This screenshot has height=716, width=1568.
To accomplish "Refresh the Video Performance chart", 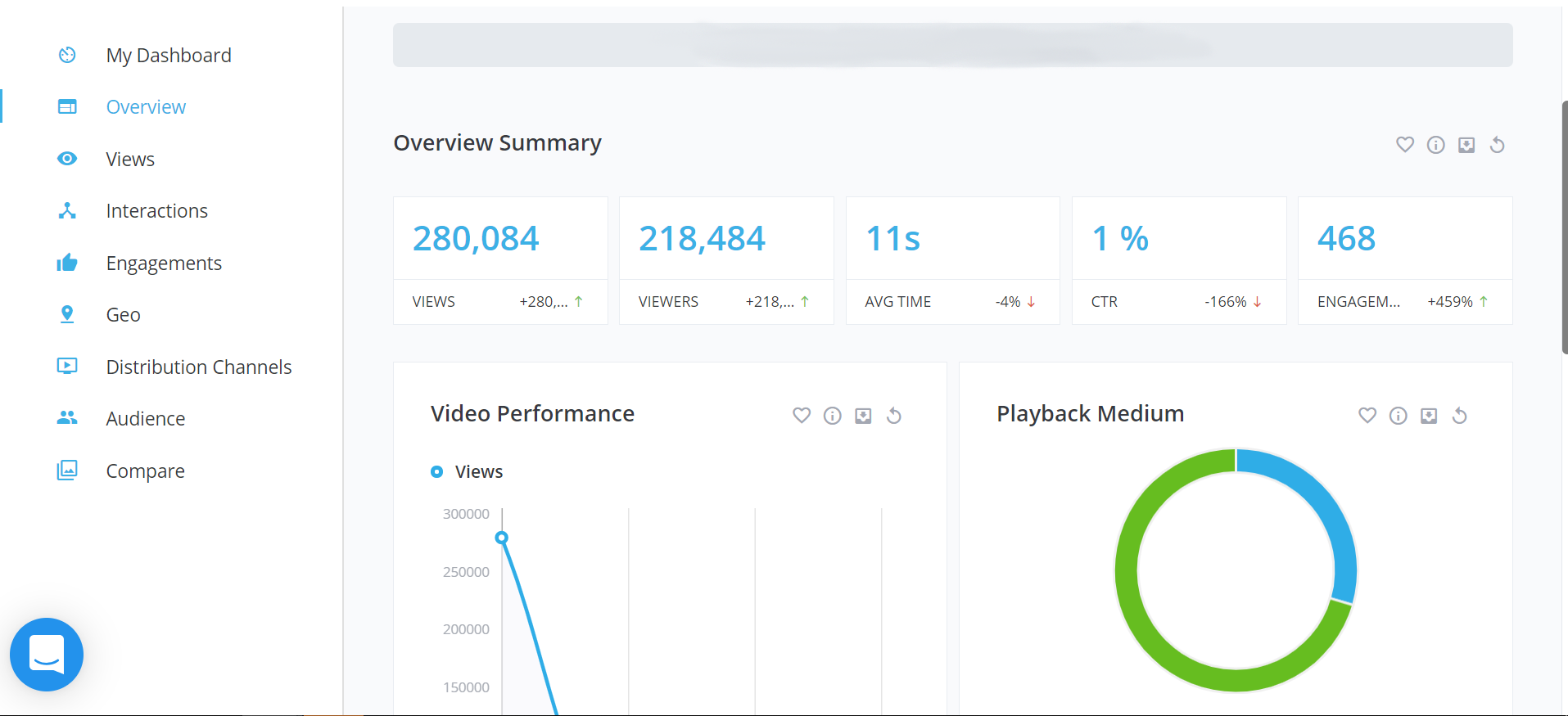I will click(894, 416).
